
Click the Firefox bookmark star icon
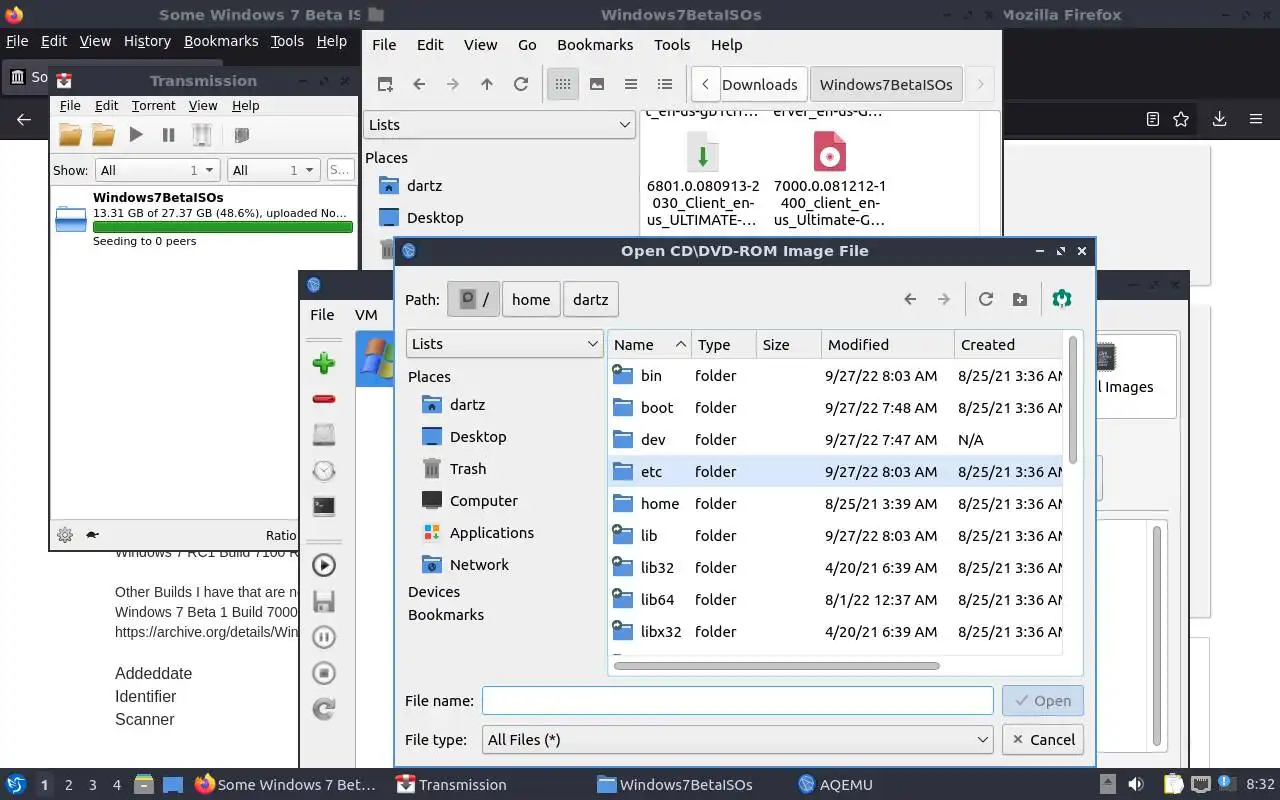tap(1181, 119)
